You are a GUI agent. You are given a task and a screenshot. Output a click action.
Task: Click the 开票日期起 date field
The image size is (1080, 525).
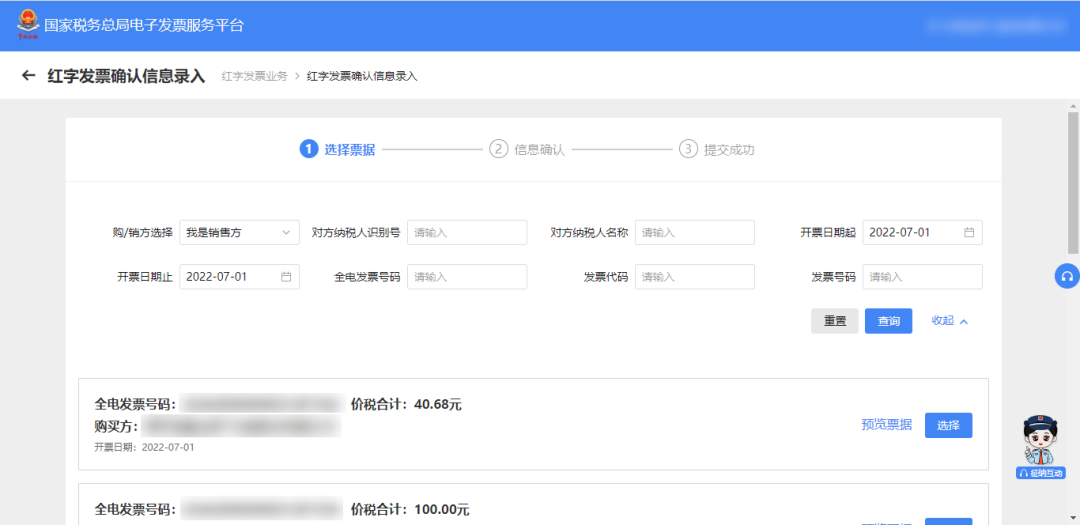tap(922, 233)
